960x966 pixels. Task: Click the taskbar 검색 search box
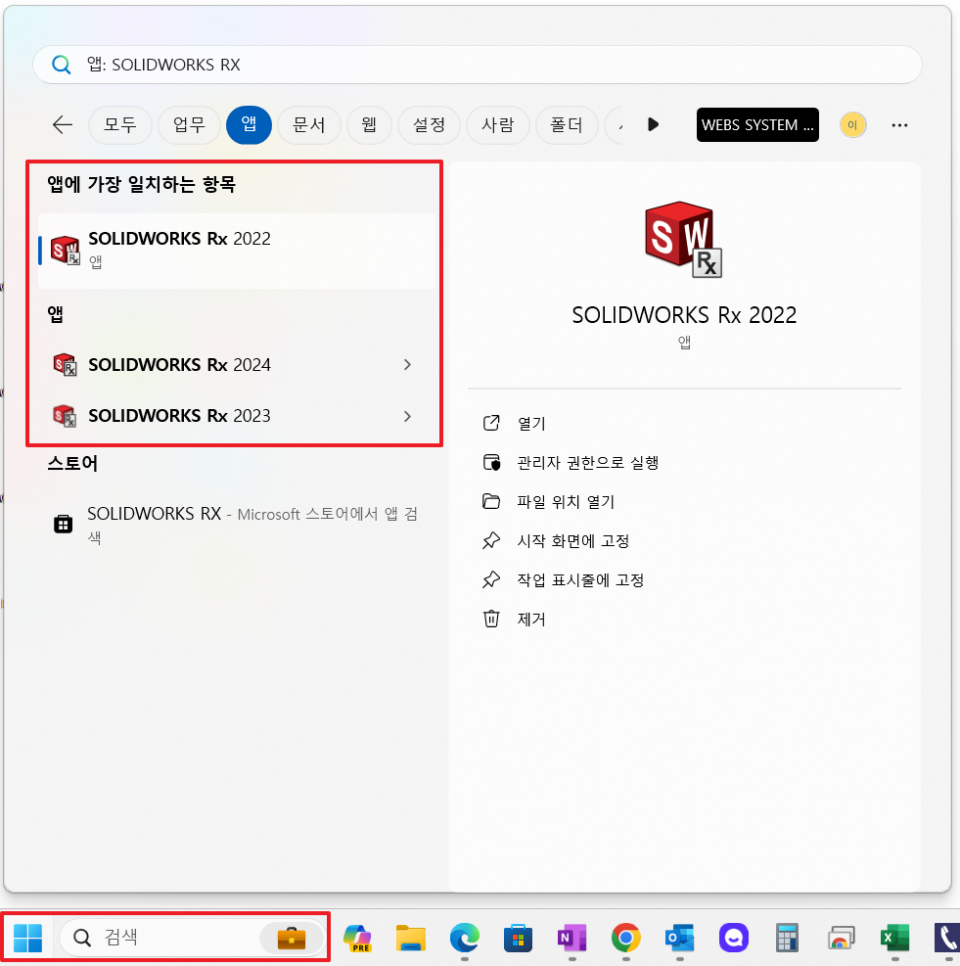(x=192, y=938)
